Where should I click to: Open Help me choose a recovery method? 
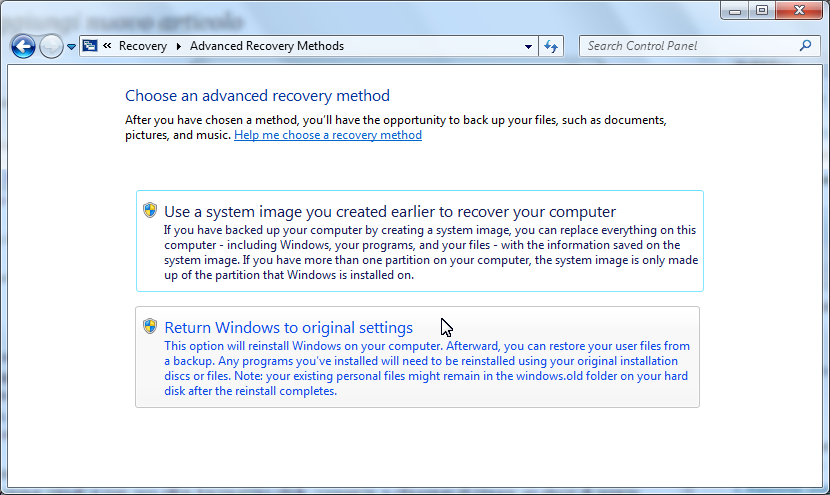[328, 135]
